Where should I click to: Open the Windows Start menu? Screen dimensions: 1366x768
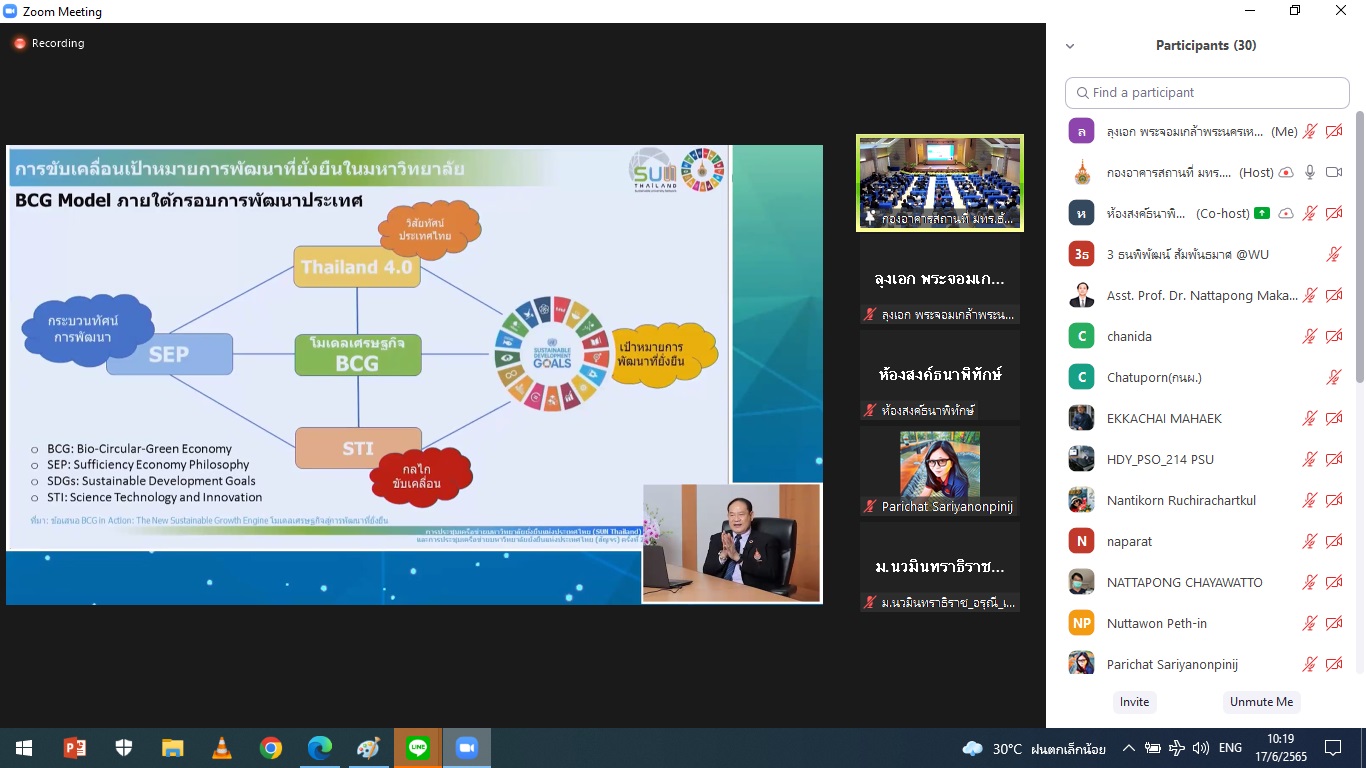[x=23, y=748]
